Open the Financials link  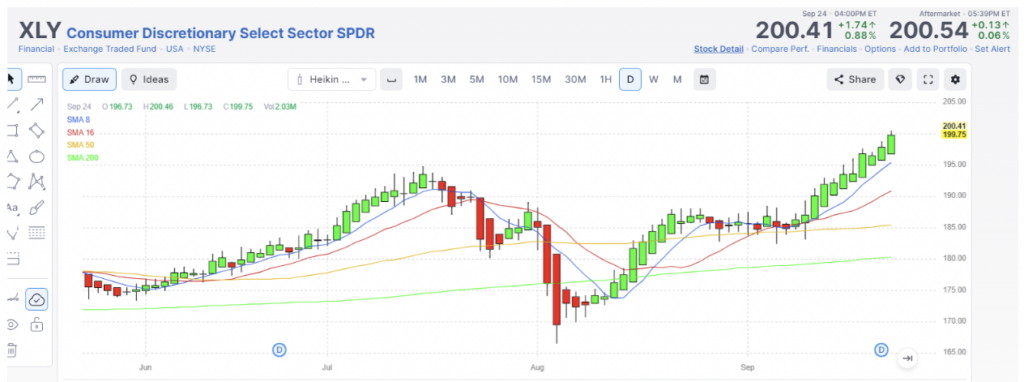coord(837,49)
